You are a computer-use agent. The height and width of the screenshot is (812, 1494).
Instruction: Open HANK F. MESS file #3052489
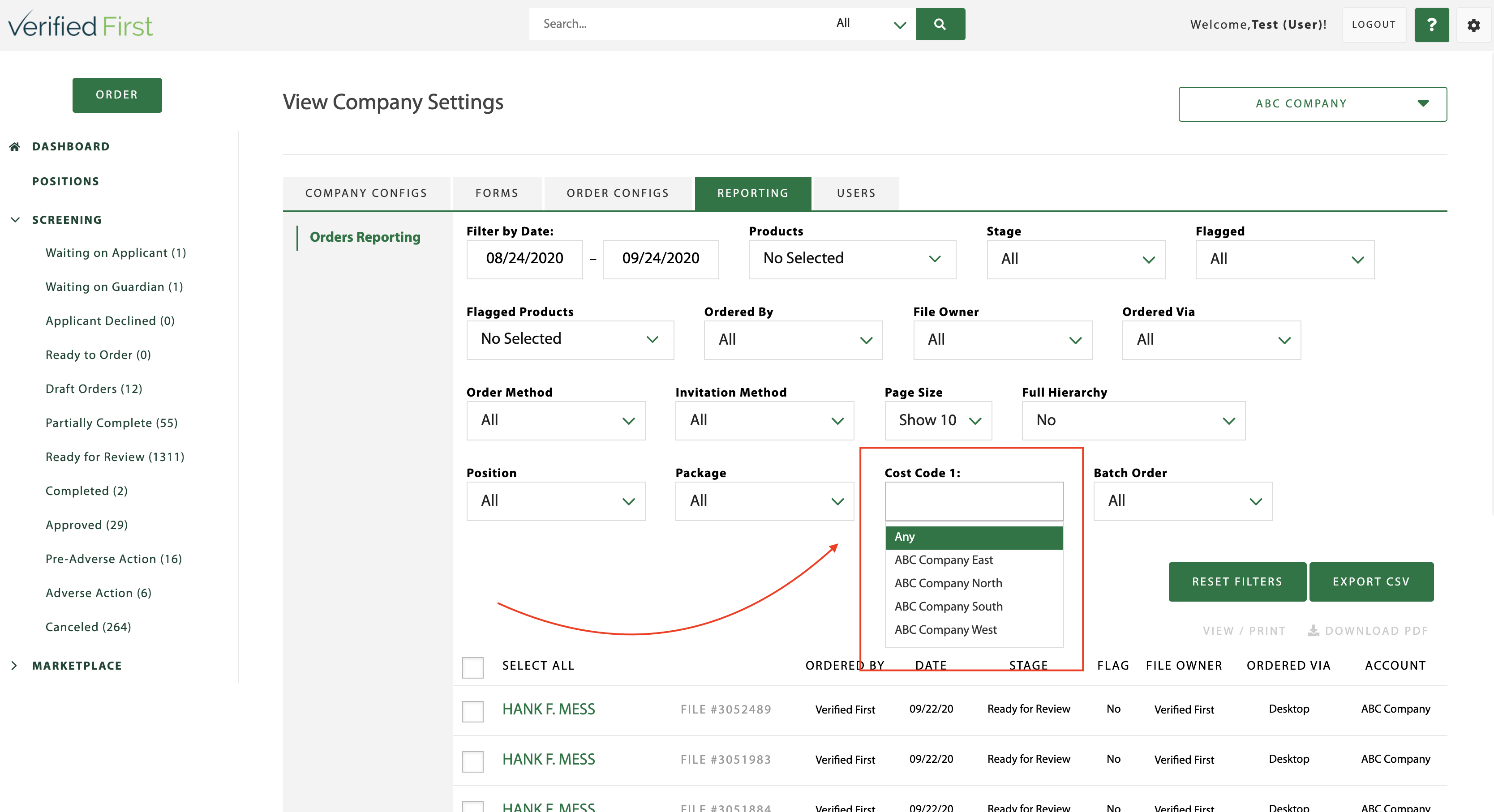pyautogui.click(x=549, y=709)
